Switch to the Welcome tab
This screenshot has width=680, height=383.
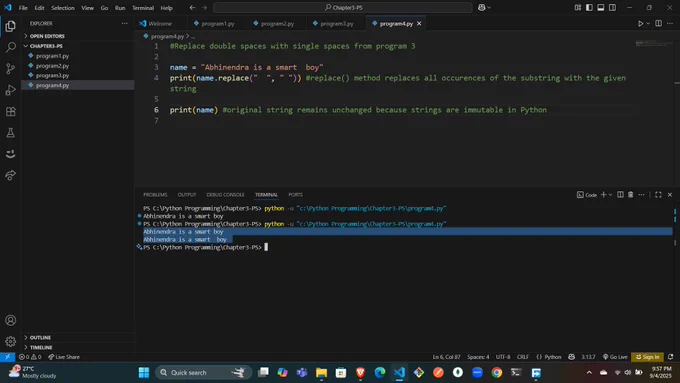[x=160, y=24]
